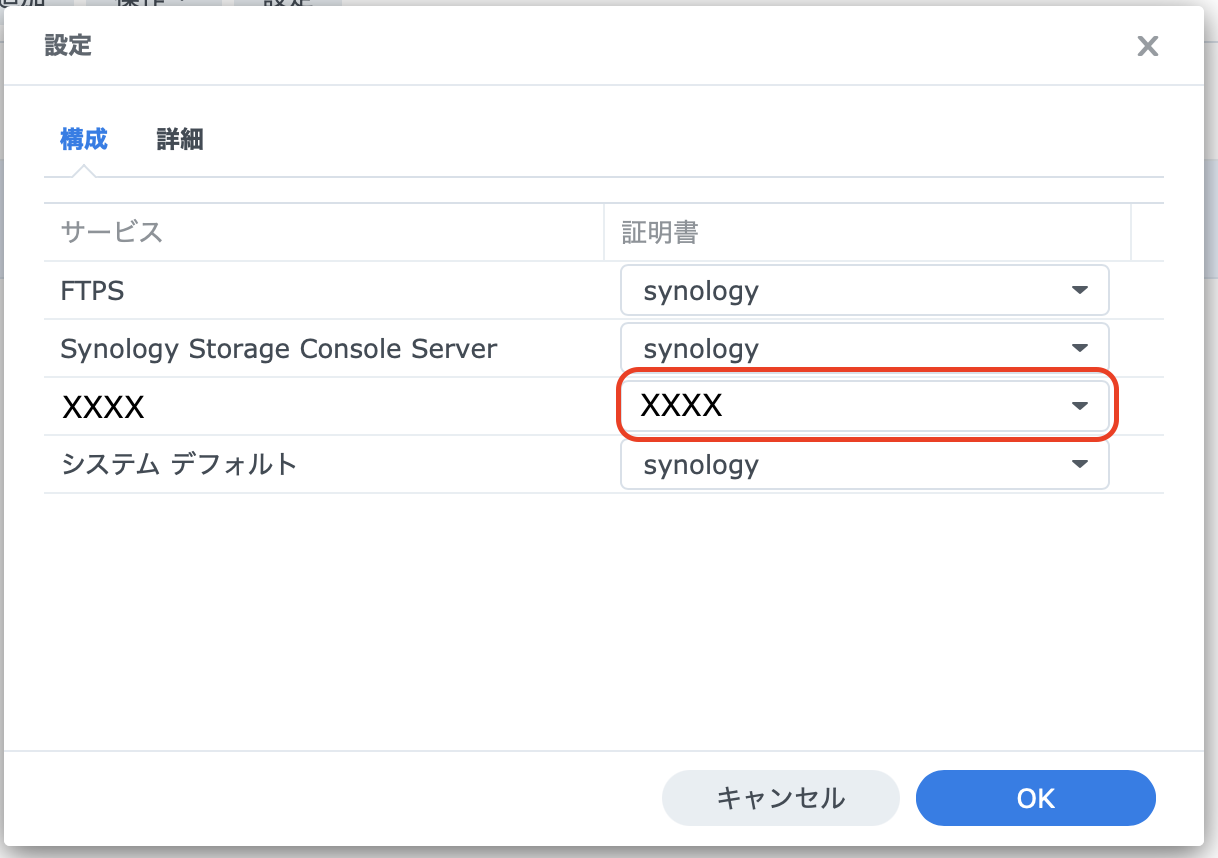1218x858 pixels.
Task: Open the Synology Storage Console Server certificate dropdown
Action: tap(865, 348)
